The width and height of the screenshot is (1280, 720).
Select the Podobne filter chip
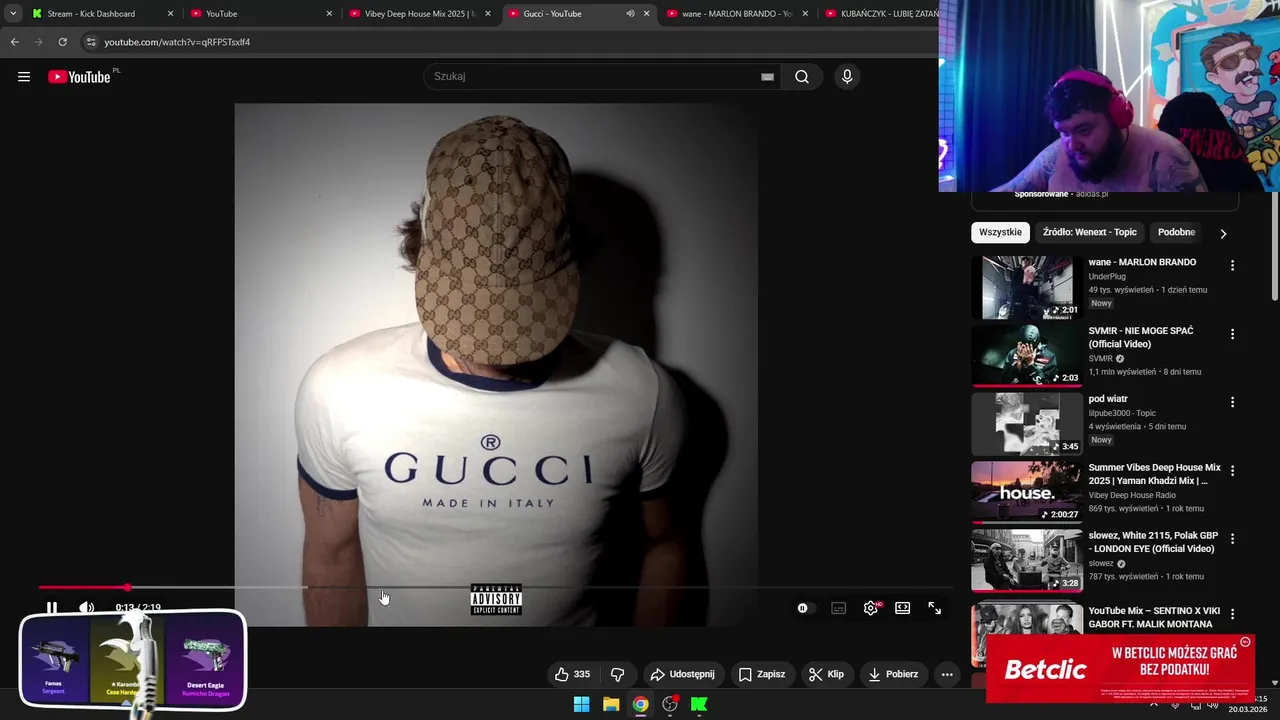coord(1176,232)
